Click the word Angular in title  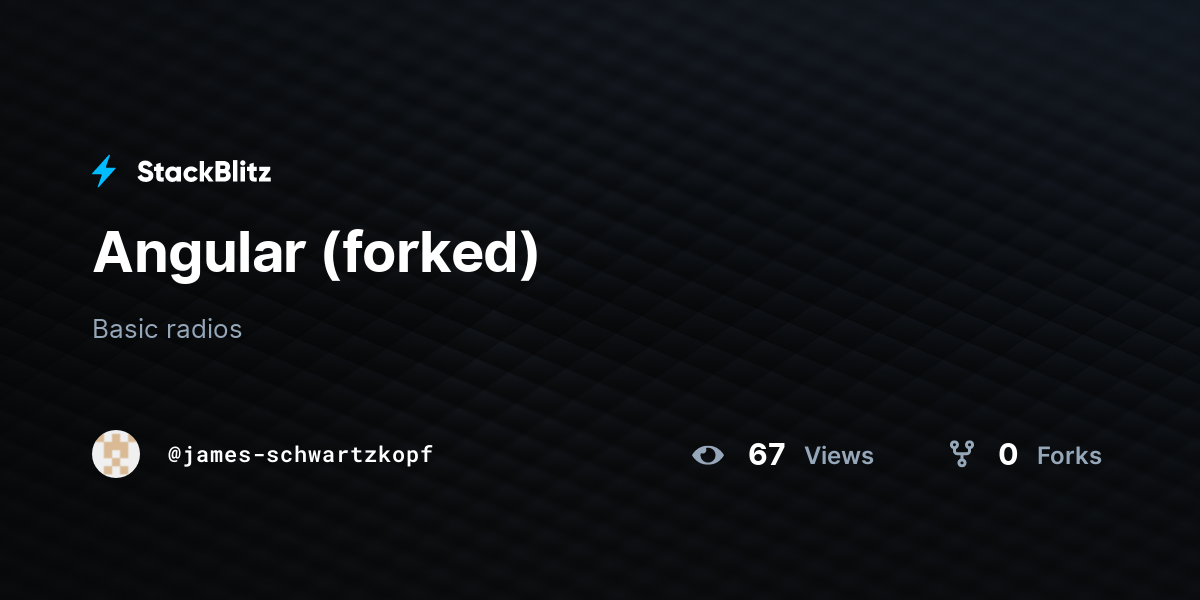199,252
